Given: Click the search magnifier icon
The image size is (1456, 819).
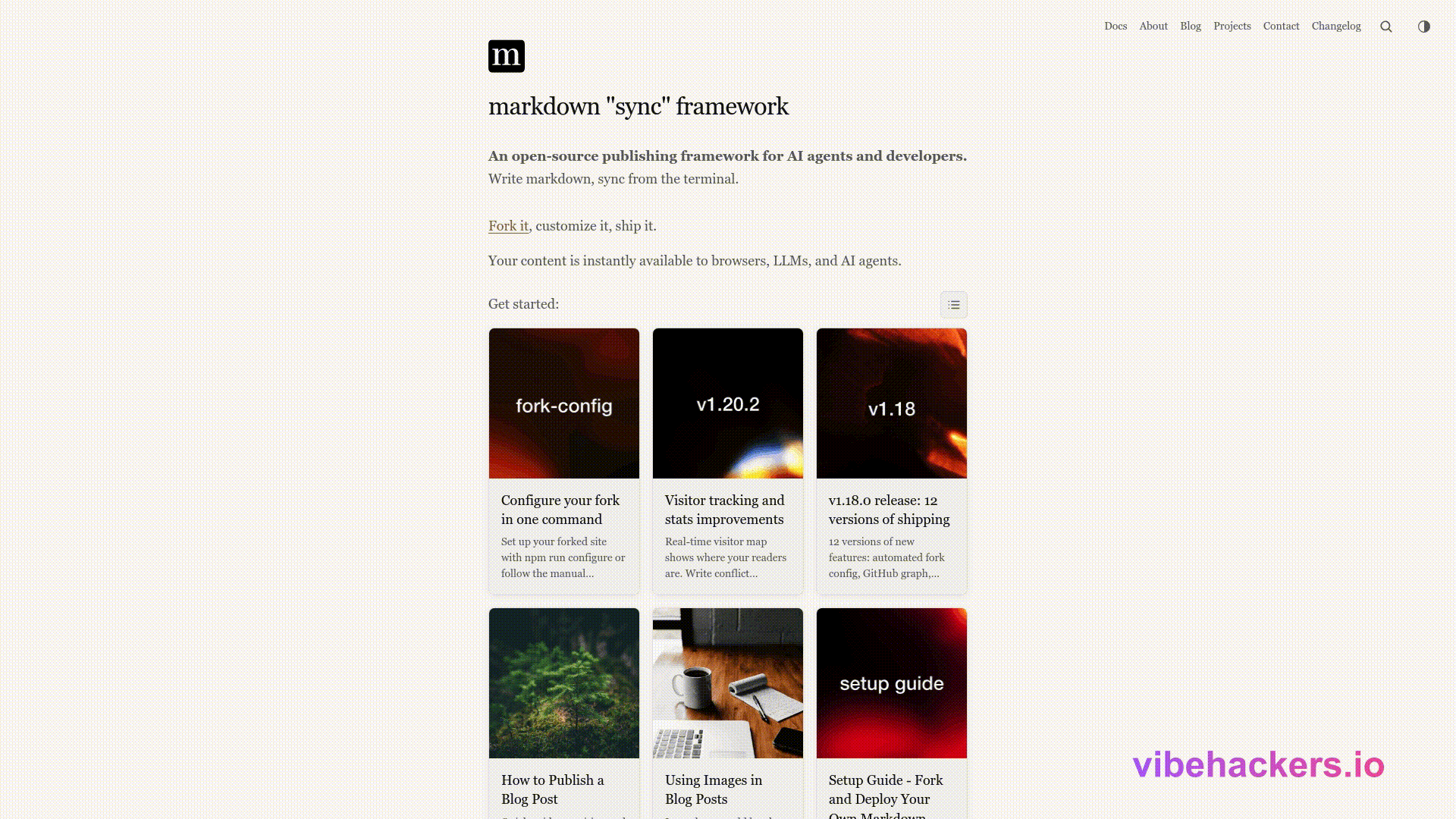Looking at the screenshot, I should click(x=1385, y=27).
